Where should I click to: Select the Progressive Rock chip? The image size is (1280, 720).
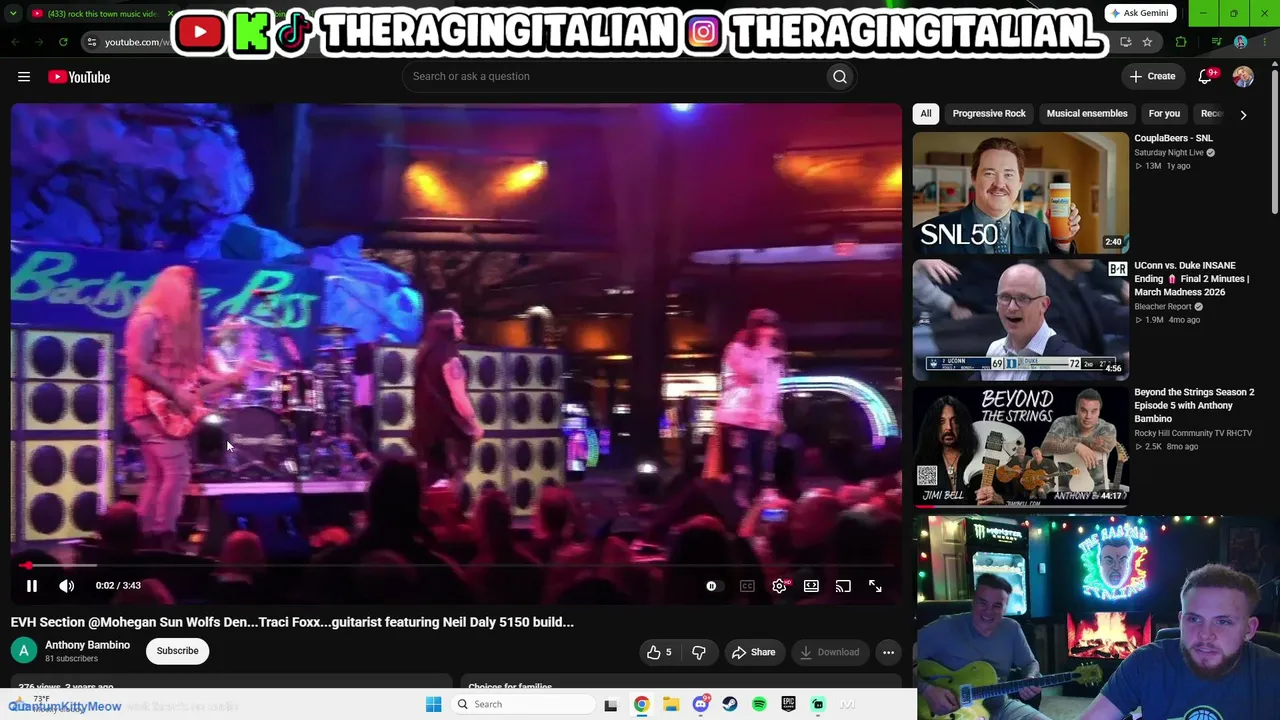point(989,114)
